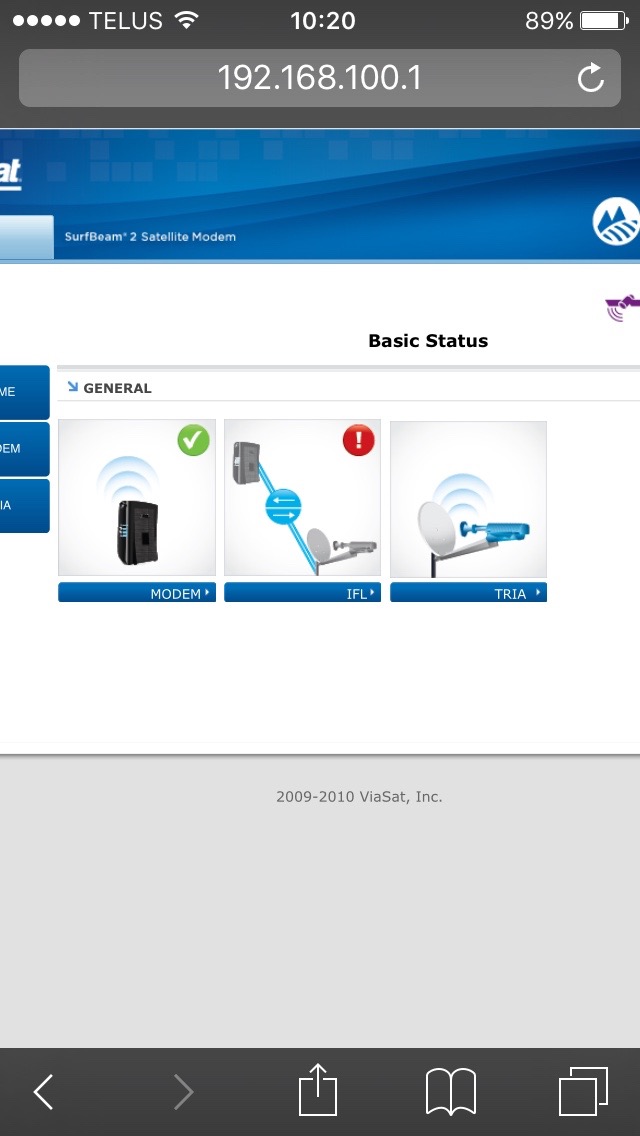Click the red IFL alert icon
The width and height of the screenshot is (640, 1136).
(359, 440)
